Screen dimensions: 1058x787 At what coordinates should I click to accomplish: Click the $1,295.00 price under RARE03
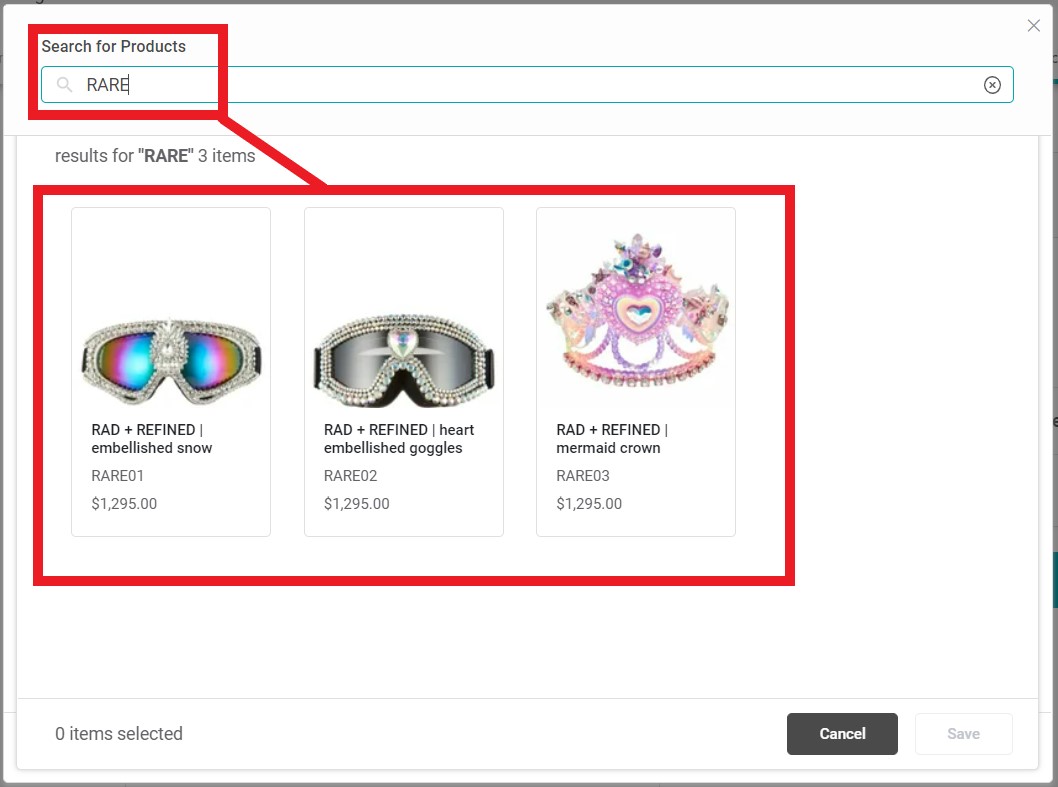(x=589, y=504)
